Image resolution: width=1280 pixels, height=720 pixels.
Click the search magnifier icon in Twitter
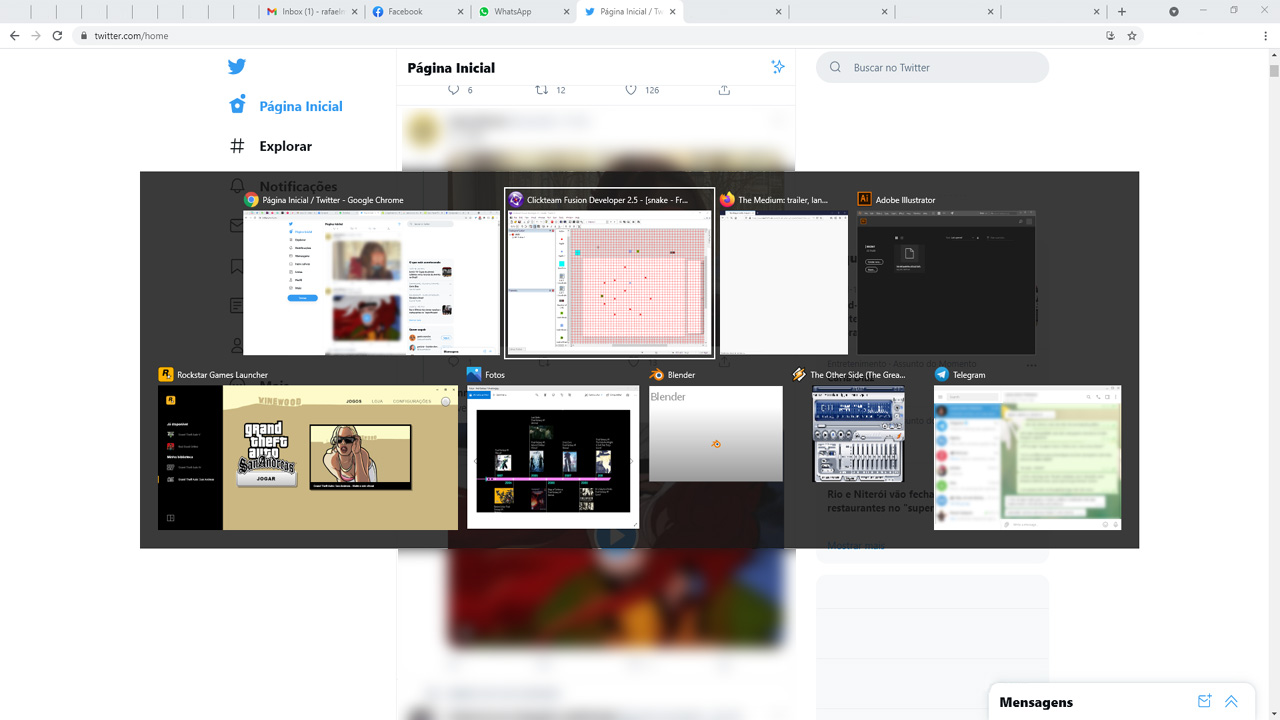[x=835, y=67]
